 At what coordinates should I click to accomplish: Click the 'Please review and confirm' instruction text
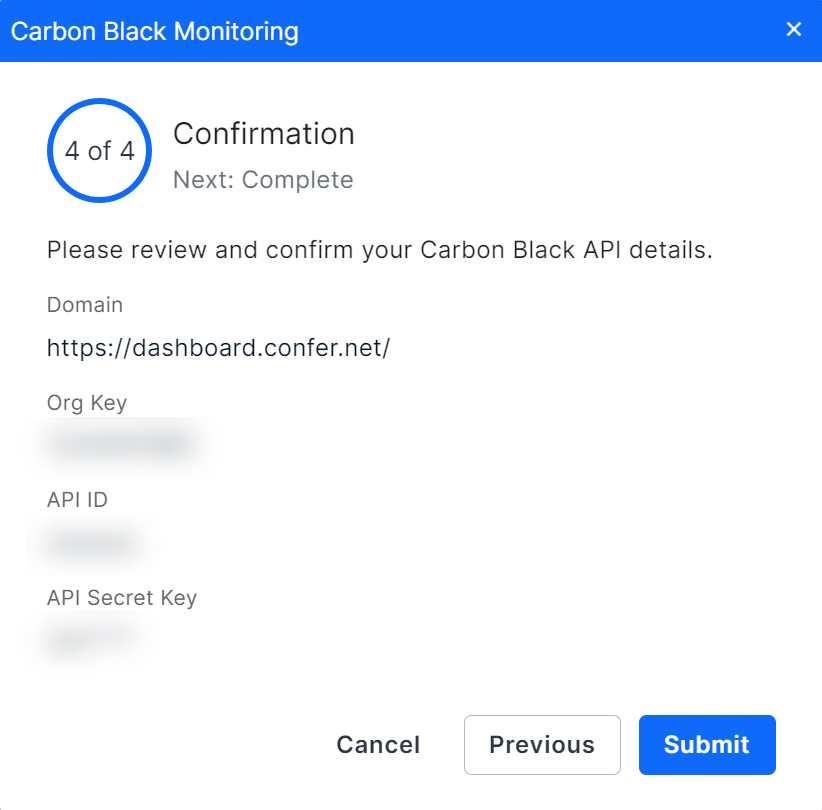380,250
